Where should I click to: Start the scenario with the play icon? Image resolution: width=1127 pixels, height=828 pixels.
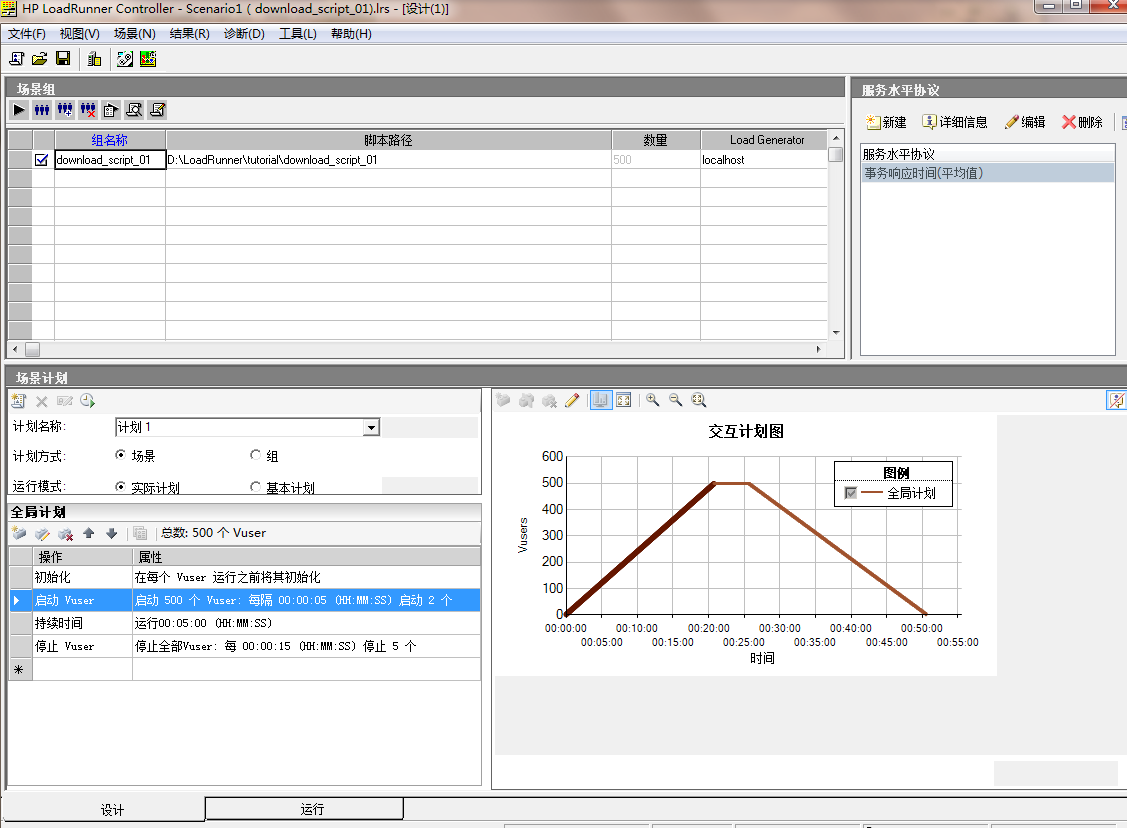pyautogui.click(x=18, y=110)
